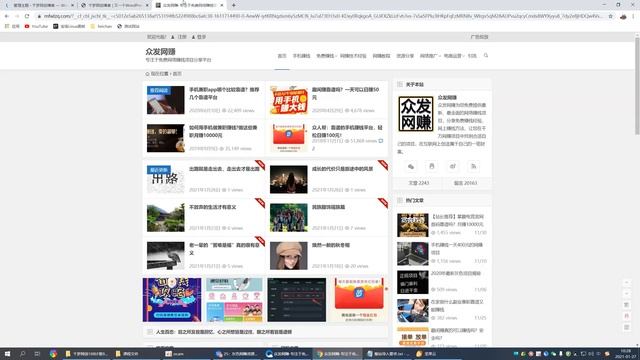Open the 网赚教程 navigation item
640x360 pixels.
pyautogui.click(x=381, y=56)
